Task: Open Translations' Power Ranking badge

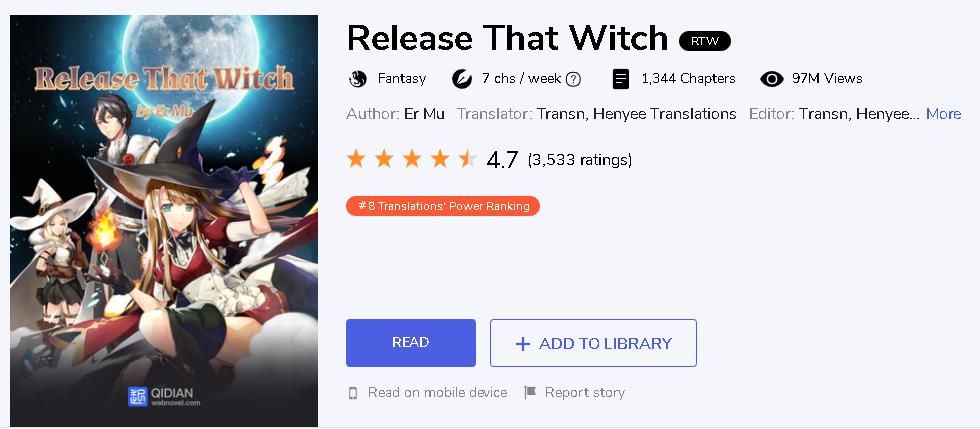Action: [x=442, y=206]
